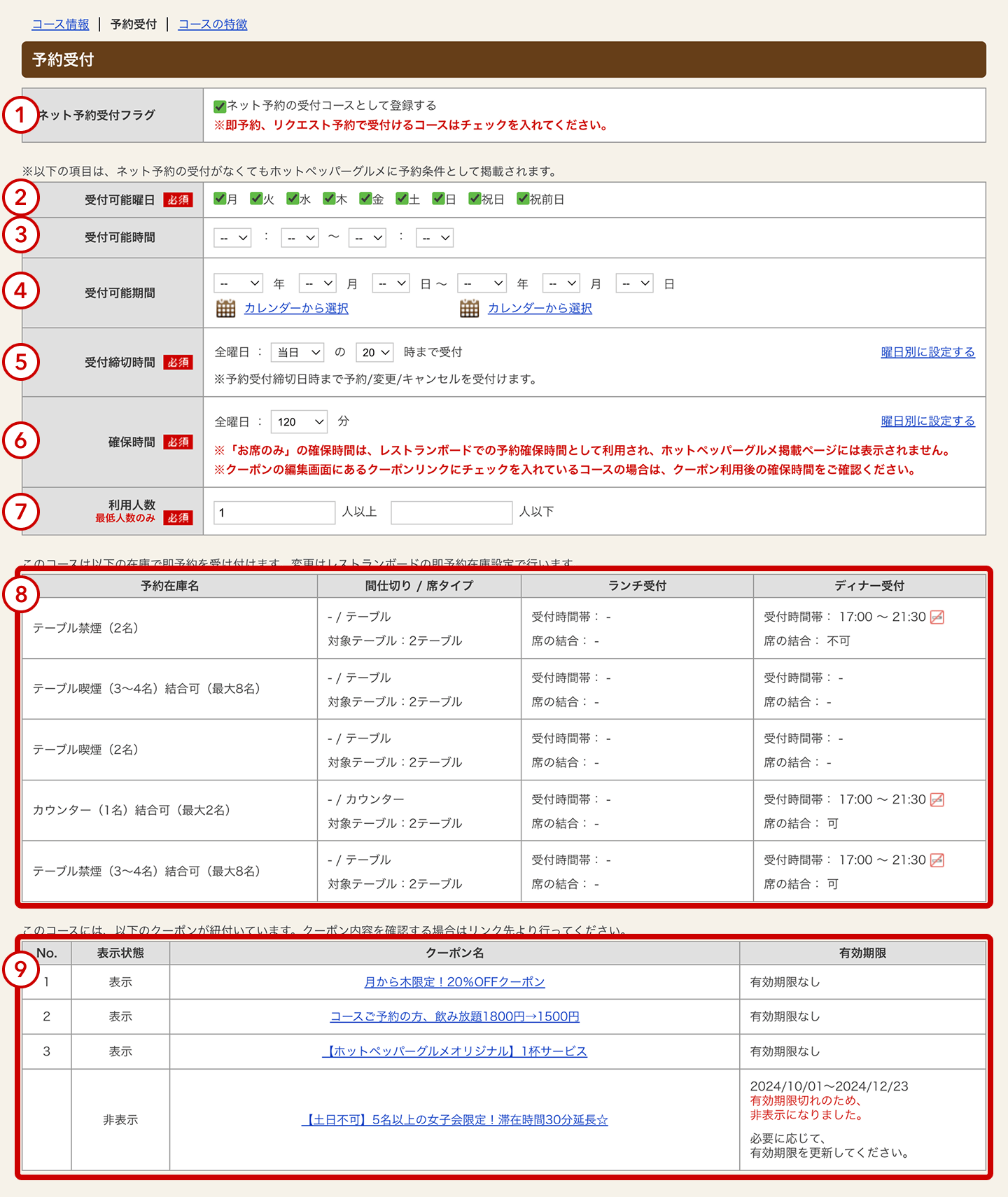Click カレンダーから選択 link for start date

tap(296, 308)
